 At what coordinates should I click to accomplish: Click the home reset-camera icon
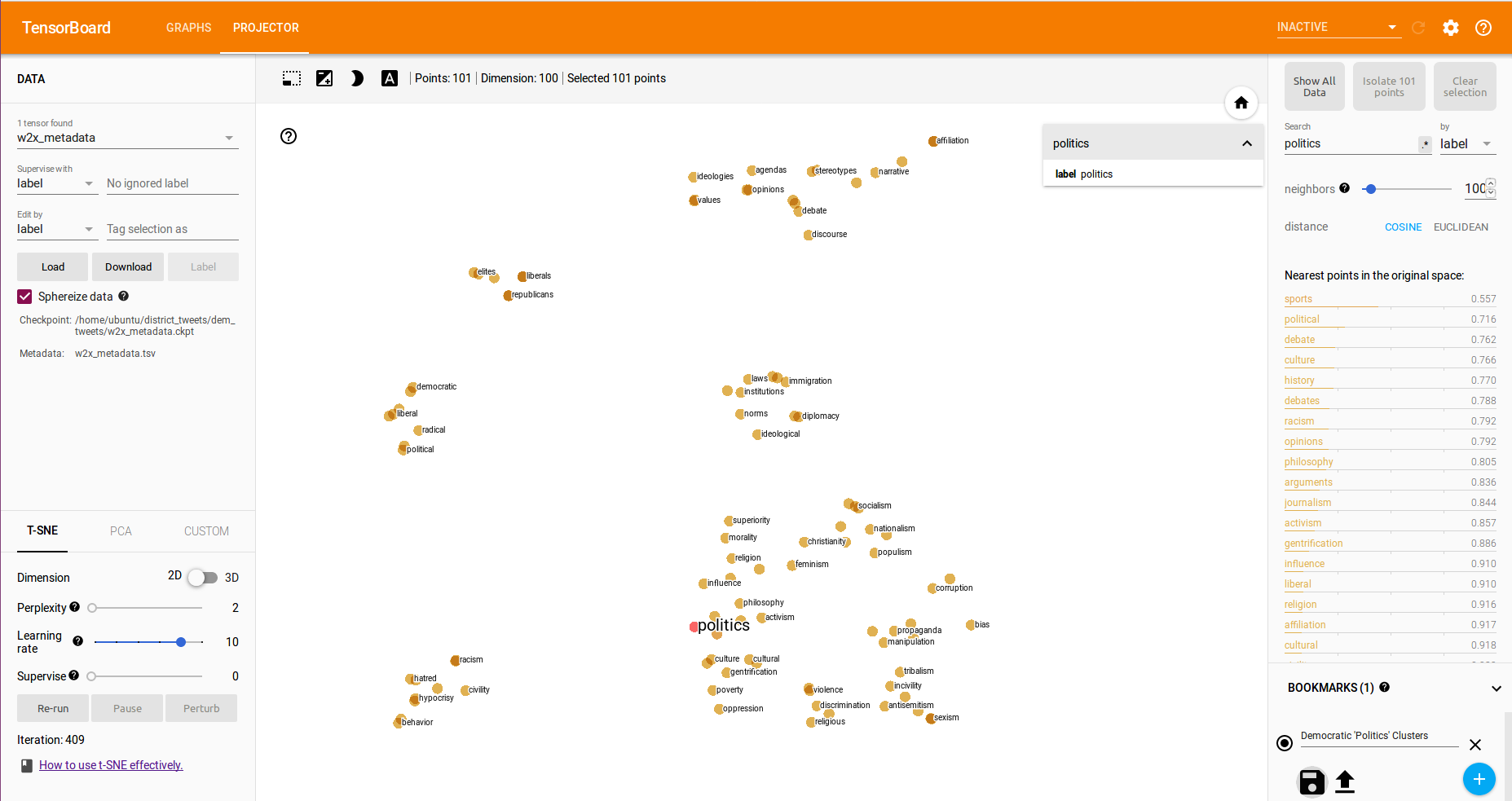pyautogui.click(x=1241, y=103)
